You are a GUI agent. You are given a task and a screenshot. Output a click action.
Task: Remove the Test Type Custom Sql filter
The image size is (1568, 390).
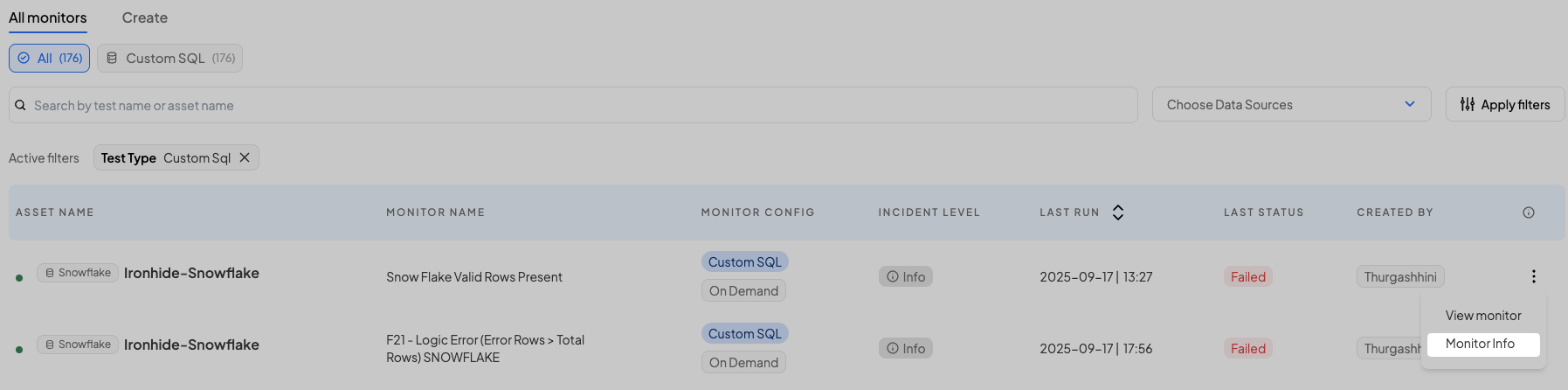(x=245, y=157)
